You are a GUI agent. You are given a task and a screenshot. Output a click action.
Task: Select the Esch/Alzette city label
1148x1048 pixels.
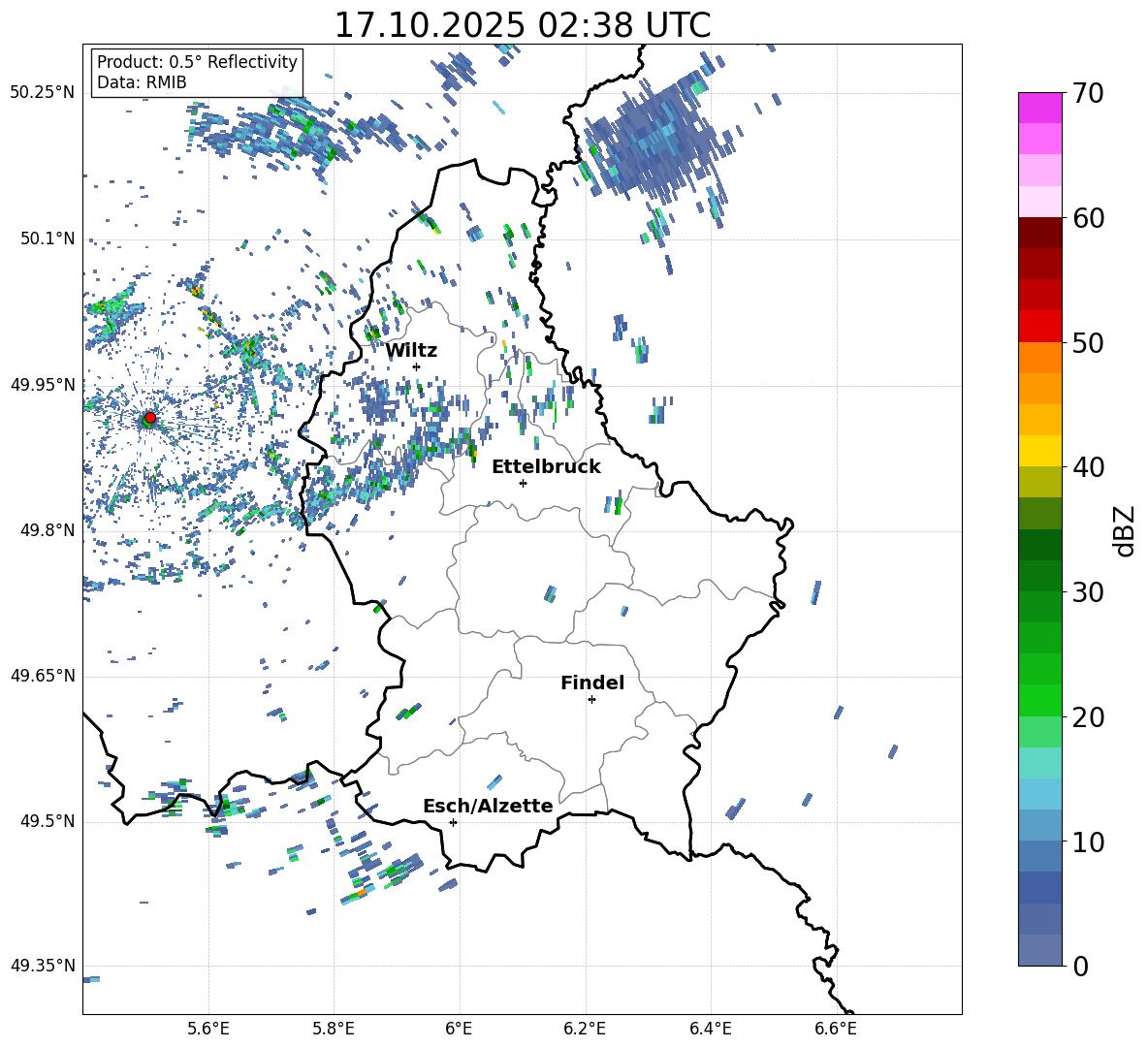click(488, 806)
